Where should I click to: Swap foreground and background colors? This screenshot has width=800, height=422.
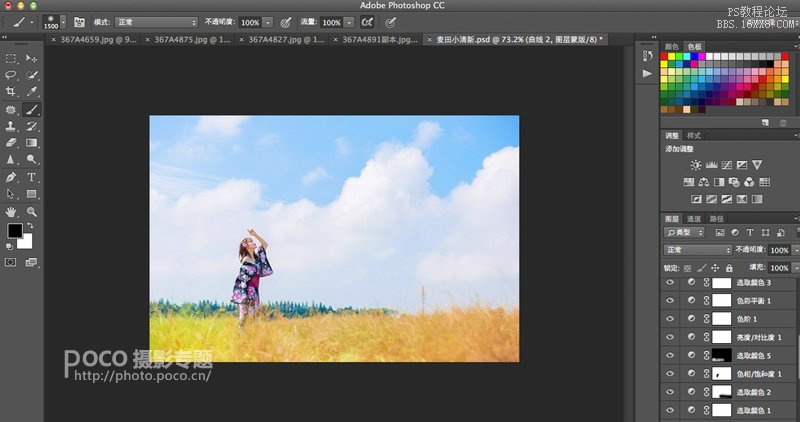pos(31,226)
